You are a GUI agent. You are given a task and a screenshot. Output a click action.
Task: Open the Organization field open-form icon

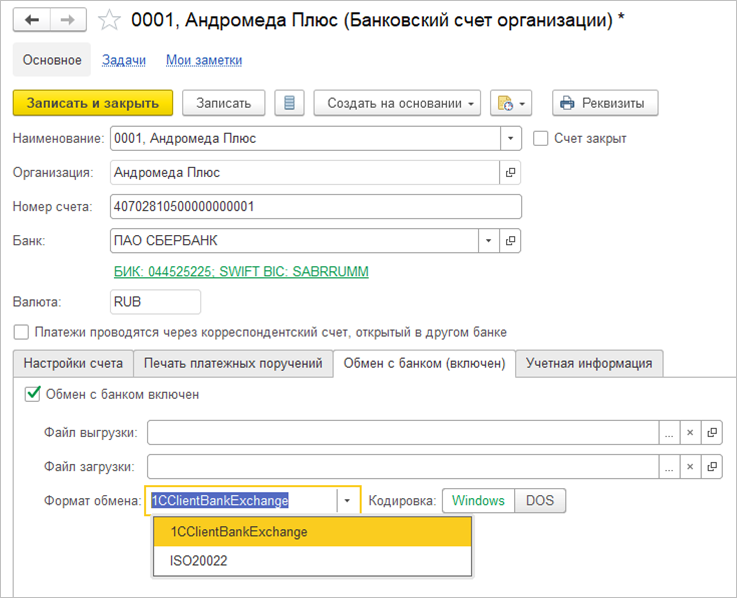point(511,173)
